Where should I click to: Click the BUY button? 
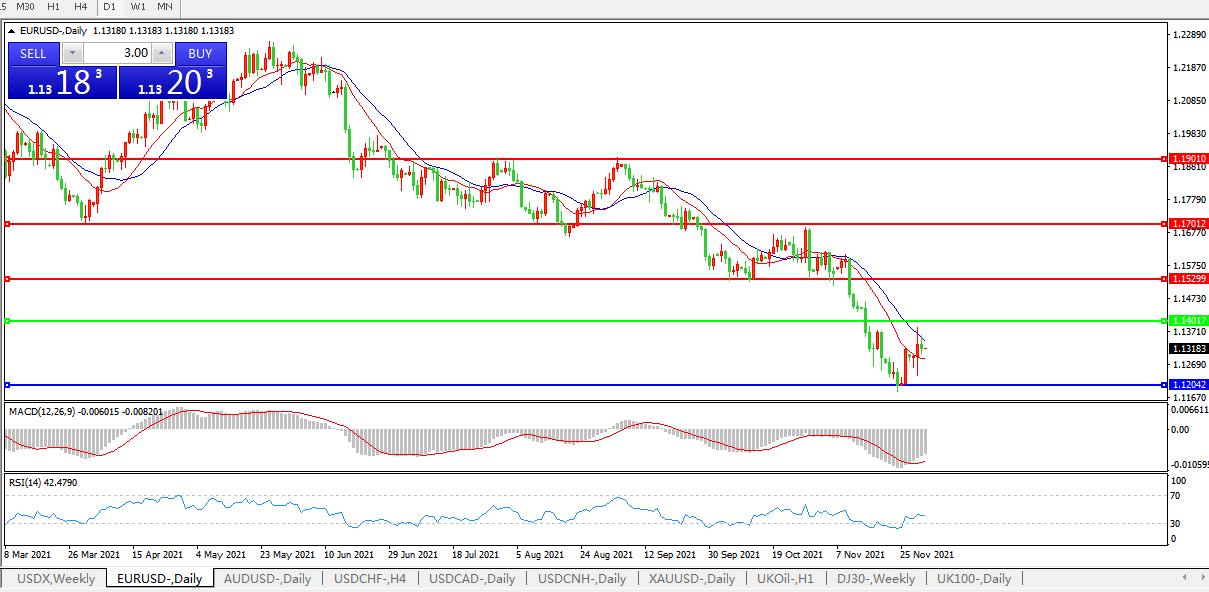pos(200,53)
